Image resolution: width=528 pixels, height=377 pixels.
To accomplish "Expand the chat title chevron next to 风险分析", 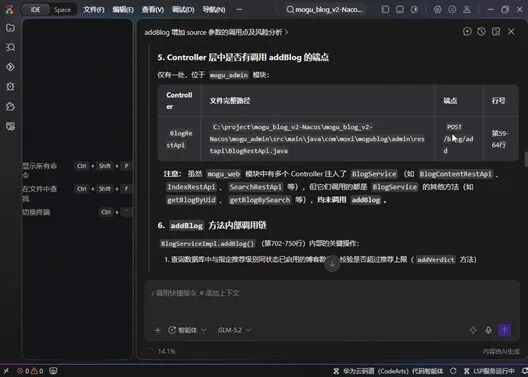I will pos(287,32).
